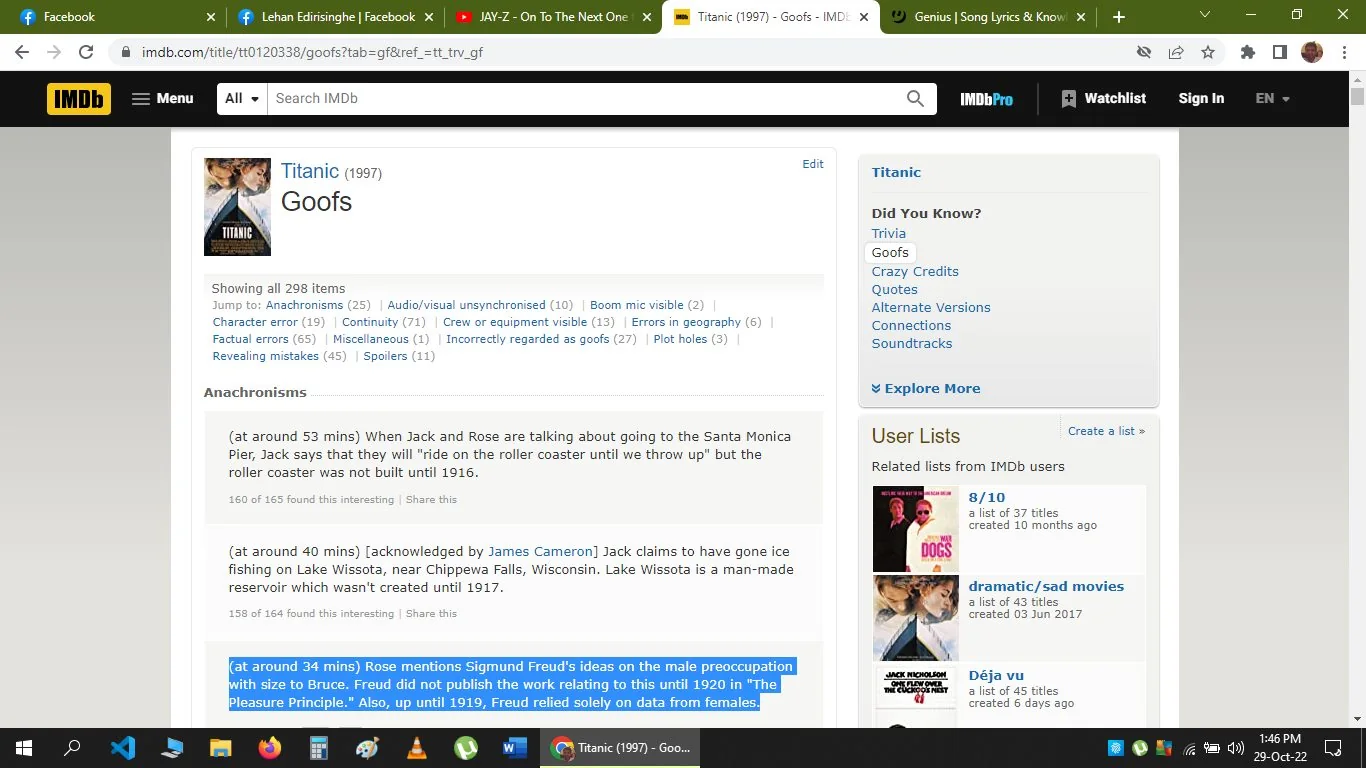Switch to the Lehan Edirisinghe Facebook tab
Image resolution: width=1366 pixels, height=768 pixels.
334,17
